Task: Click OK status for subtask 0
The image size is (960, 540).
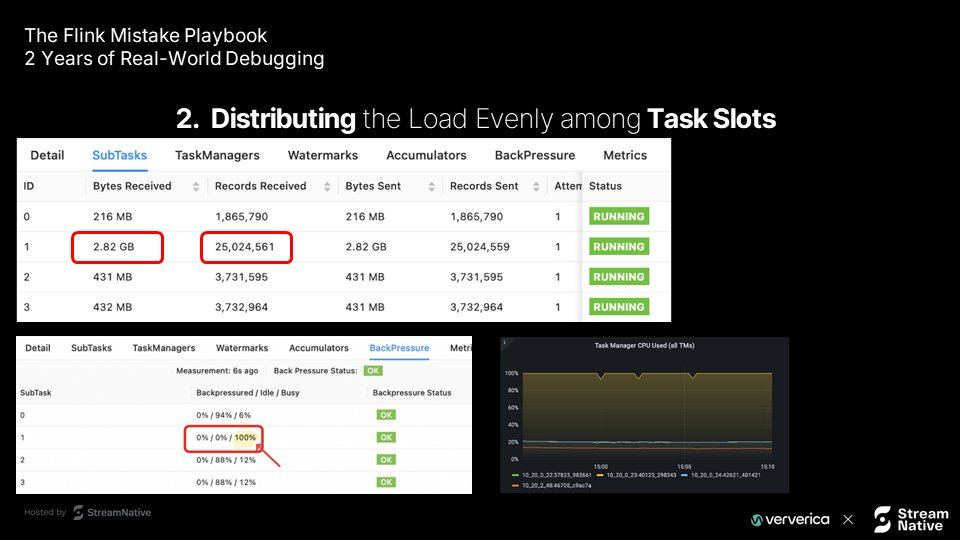Action: (x=386, y=415)
